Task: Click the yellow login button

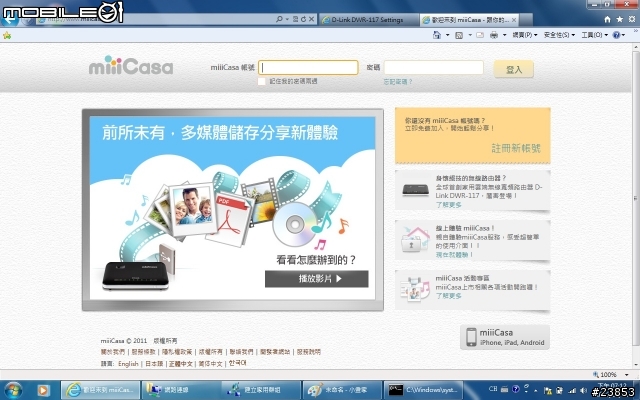Action: coord(513,69)
